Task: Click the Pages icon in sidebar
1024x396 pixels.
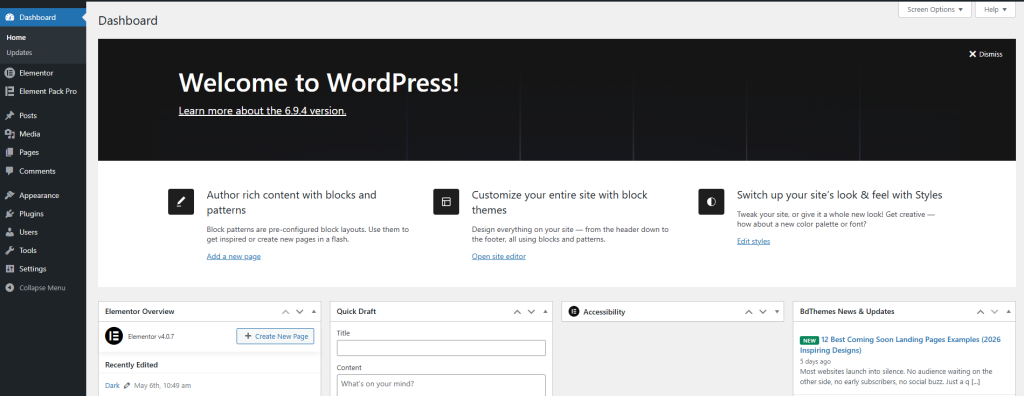Action: click(x=10, y=152)
